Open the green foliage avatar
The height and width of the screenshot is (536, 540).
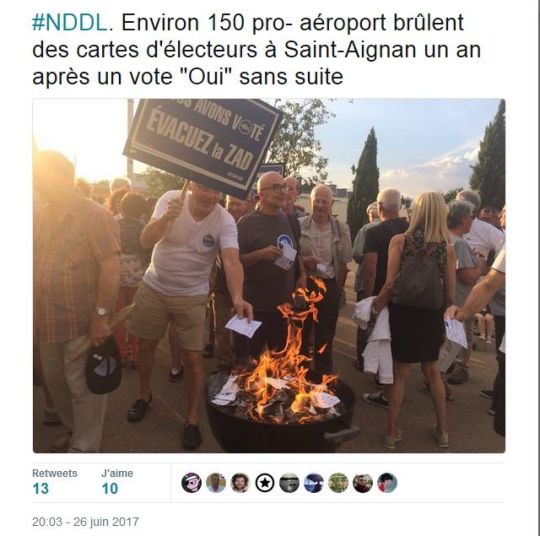338,483
